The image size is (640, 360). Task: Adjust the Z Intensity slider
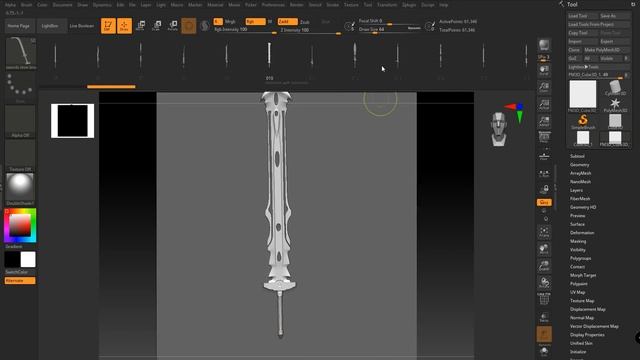(x=311, y=30)
